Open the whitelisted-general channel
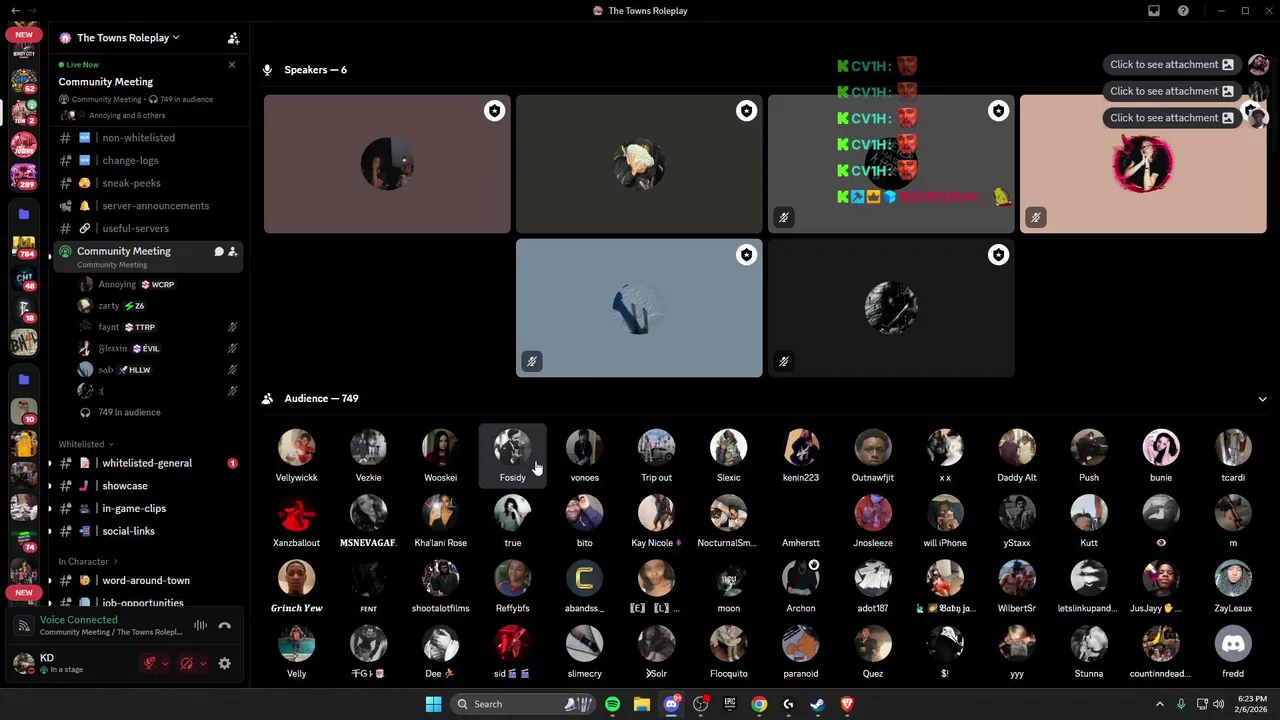 pos(147,463)
